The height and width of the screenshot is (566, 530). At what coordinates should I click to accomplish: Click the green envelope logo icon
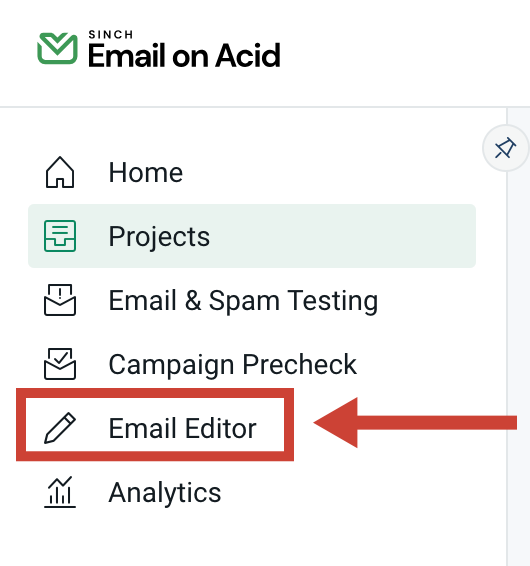point(57,48)
